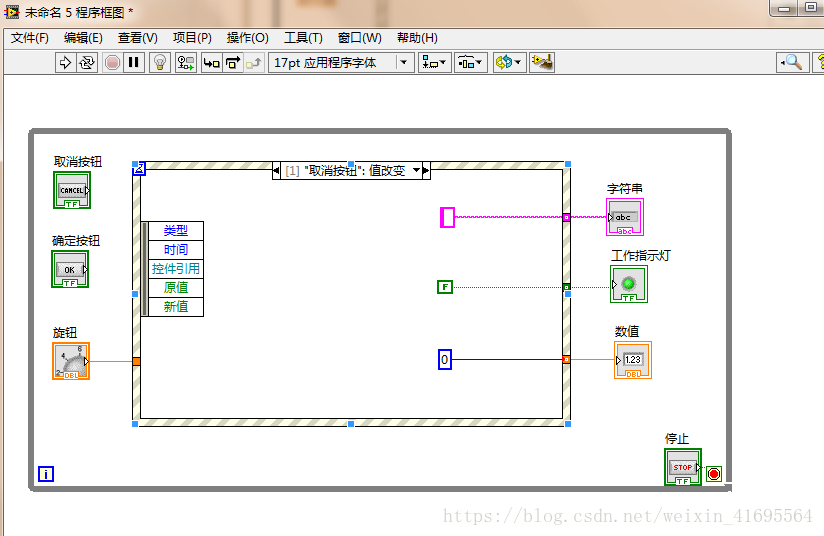This screenshot has width=824, height=536.
Task: Click the numeric constant 0
Action: tap(445, 359)
